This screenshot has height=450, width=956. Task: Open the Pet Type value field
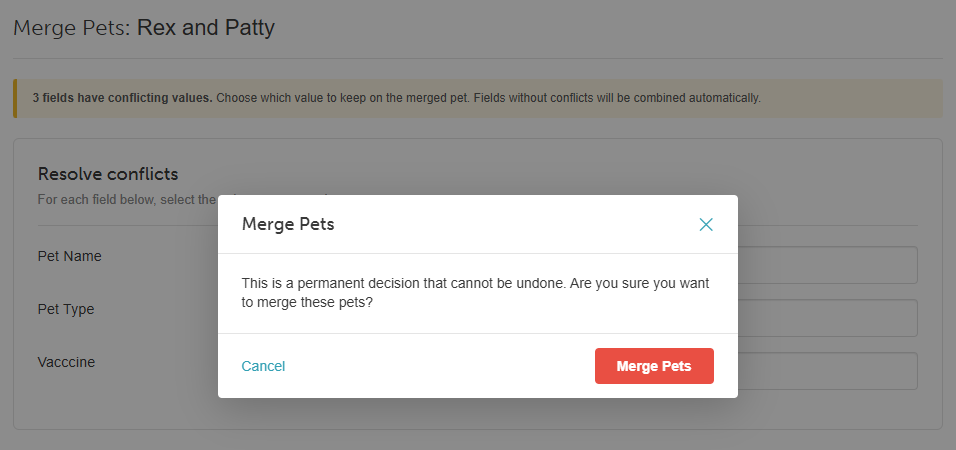point(827,318)
